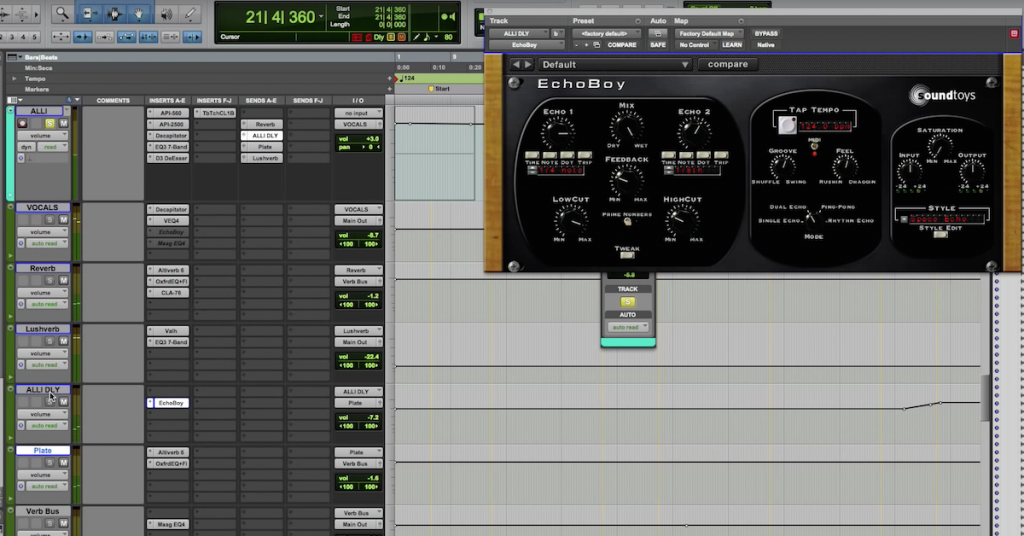Click the Zoom Preset 5 button
This screenshot has height=536, width=1024.
(34, 37)
